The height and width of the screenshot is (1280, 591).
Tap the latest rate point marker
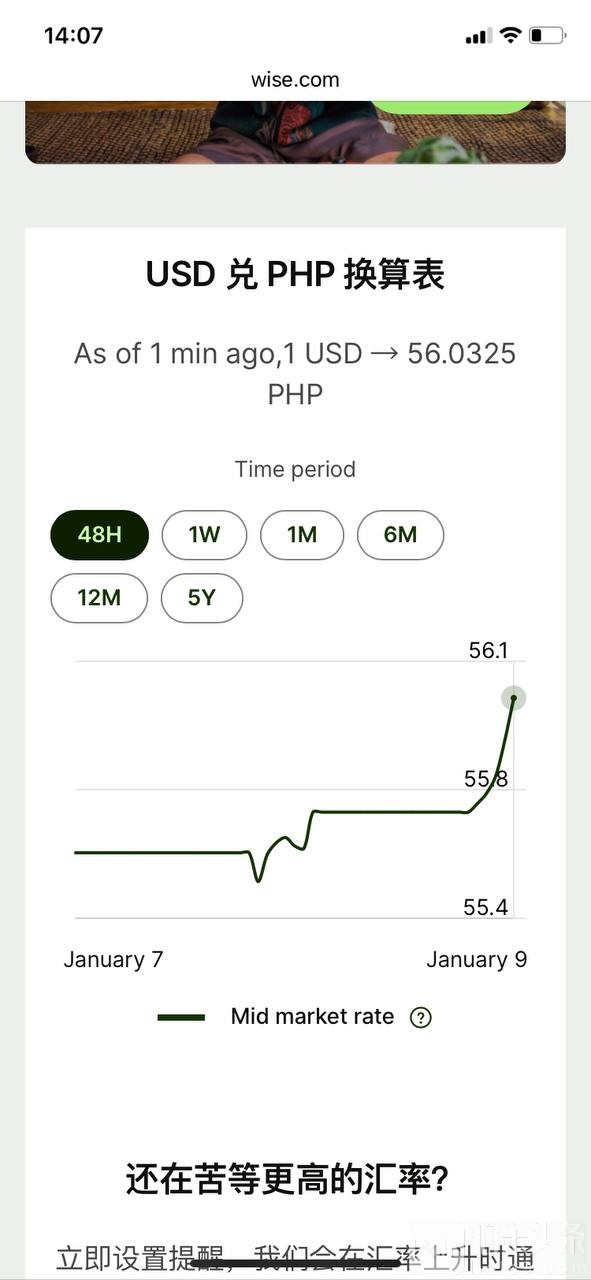tap(514, 698)
